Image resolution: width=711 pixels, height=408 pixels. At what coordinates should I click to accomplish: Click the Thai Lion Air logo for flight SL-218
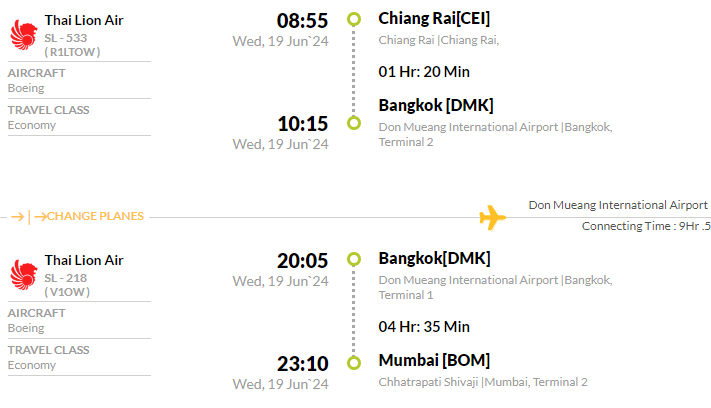pyautogui.click(x=24, y=275)
